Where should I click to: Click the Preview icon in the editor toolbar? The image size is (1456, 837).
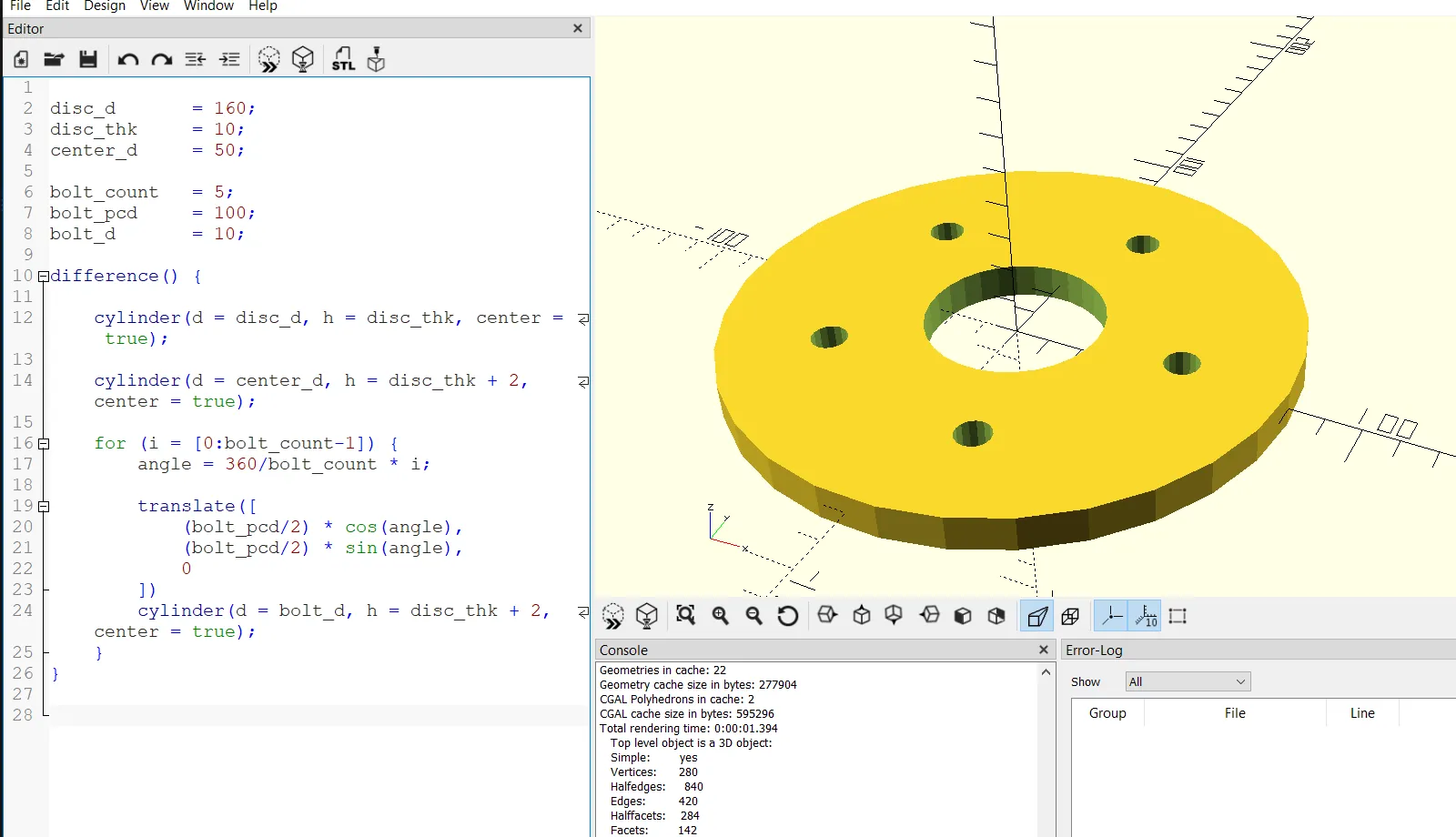(x=268, y=60)
